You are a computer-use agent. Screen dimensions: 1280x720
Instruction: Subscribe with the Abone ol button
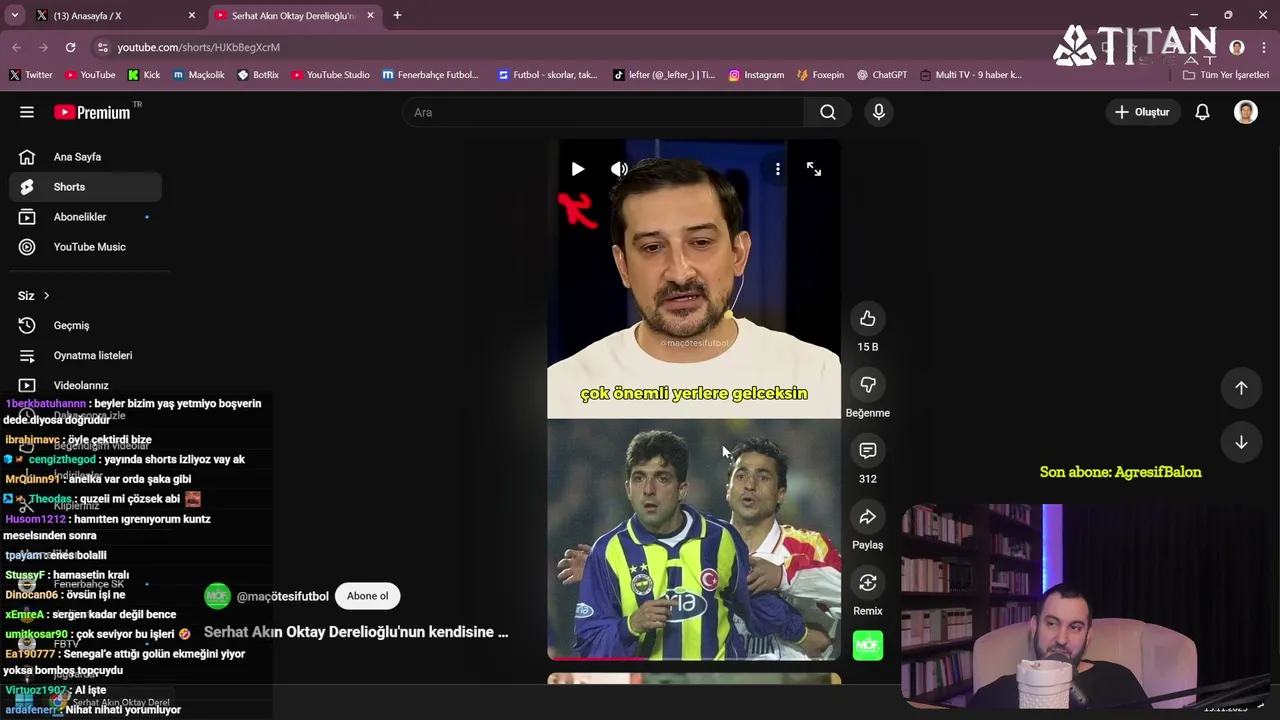pos(367,596)
